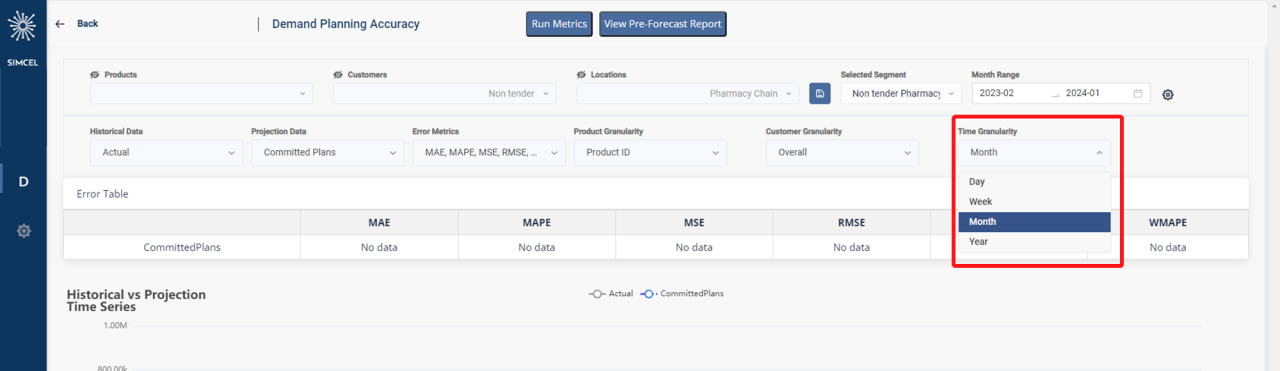Toggle Actual series in chart legend

click(x=611, y=294)
